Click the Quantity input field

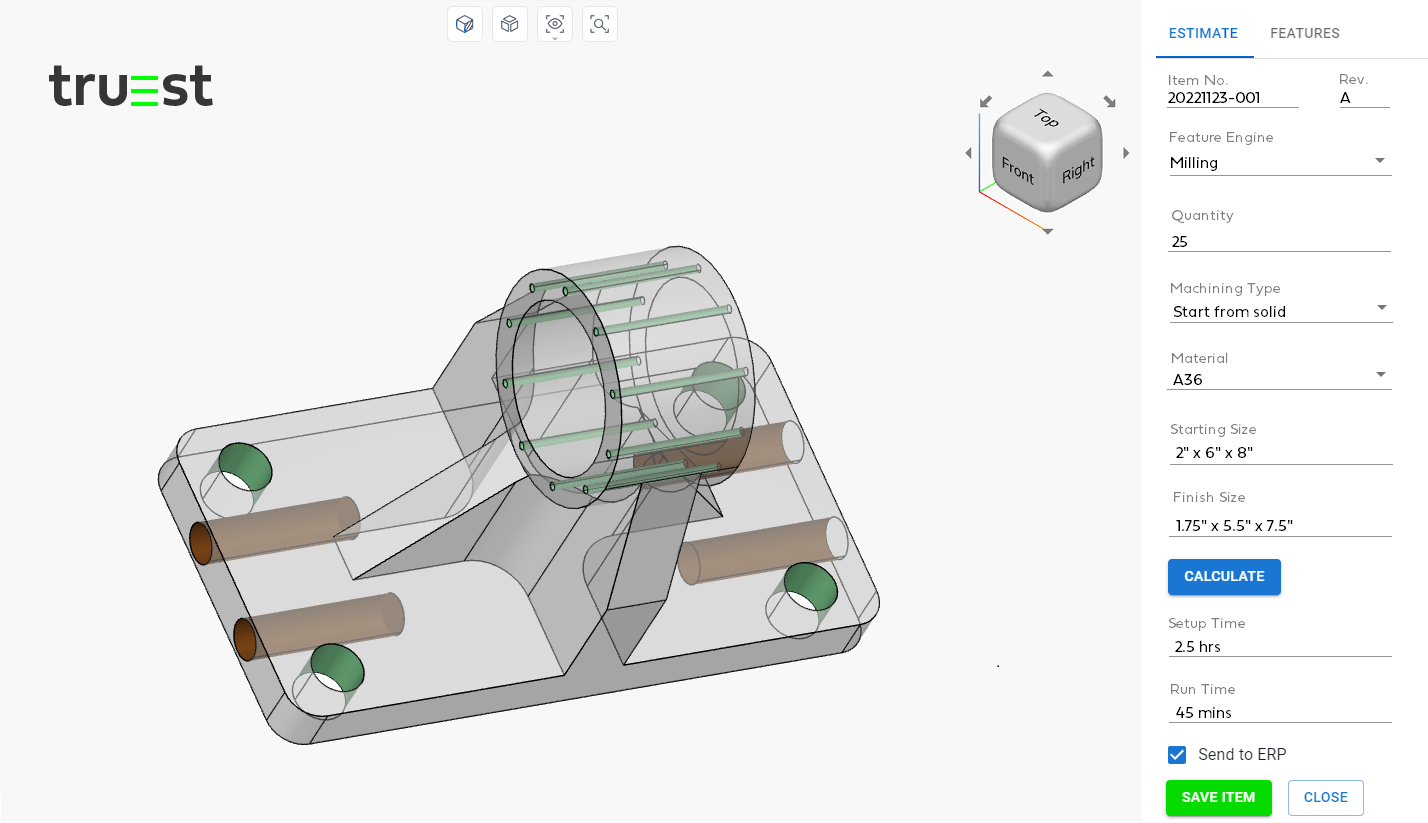coord(1279,241)
